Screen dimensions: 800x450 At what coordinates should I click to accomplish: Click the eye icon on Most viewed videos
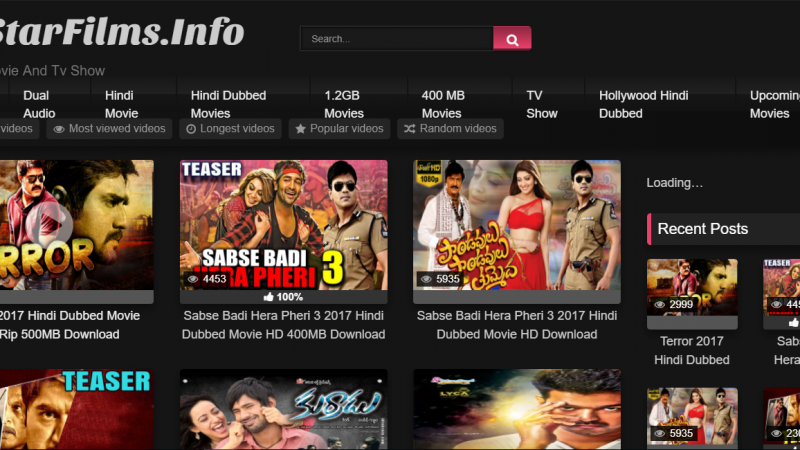(59, 129)
